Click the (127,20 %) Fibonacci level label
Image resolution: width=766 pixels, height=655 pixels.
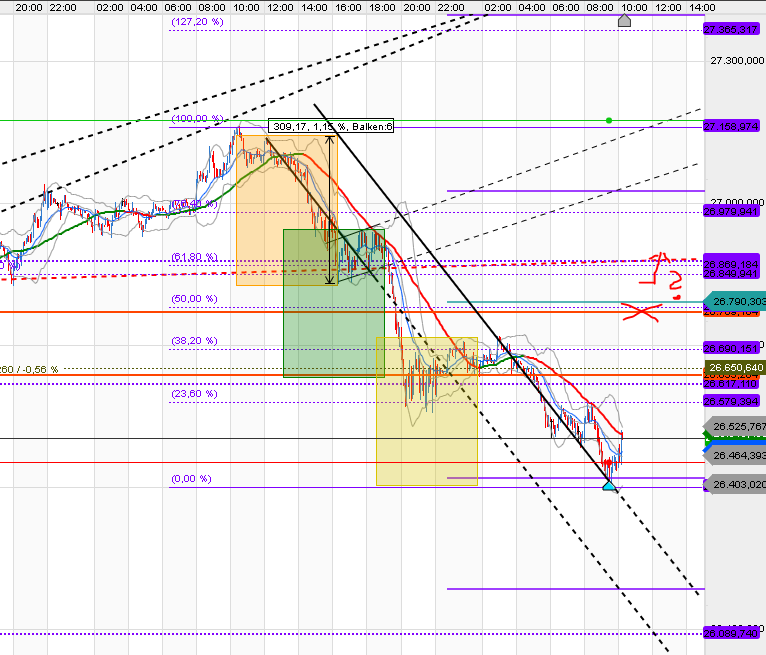197,22
